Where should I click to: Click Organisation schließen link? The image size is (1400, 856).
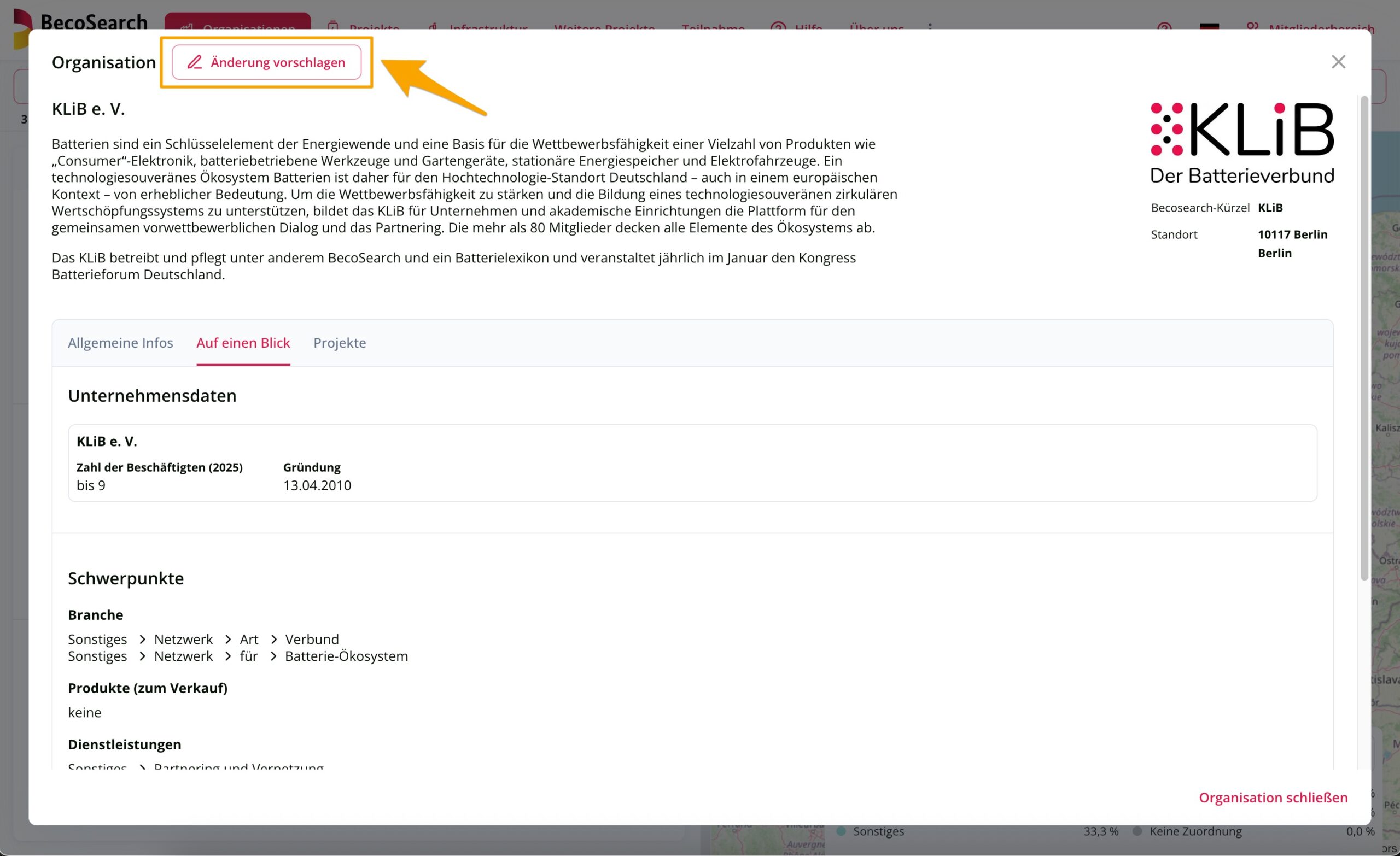point(1273,798)
